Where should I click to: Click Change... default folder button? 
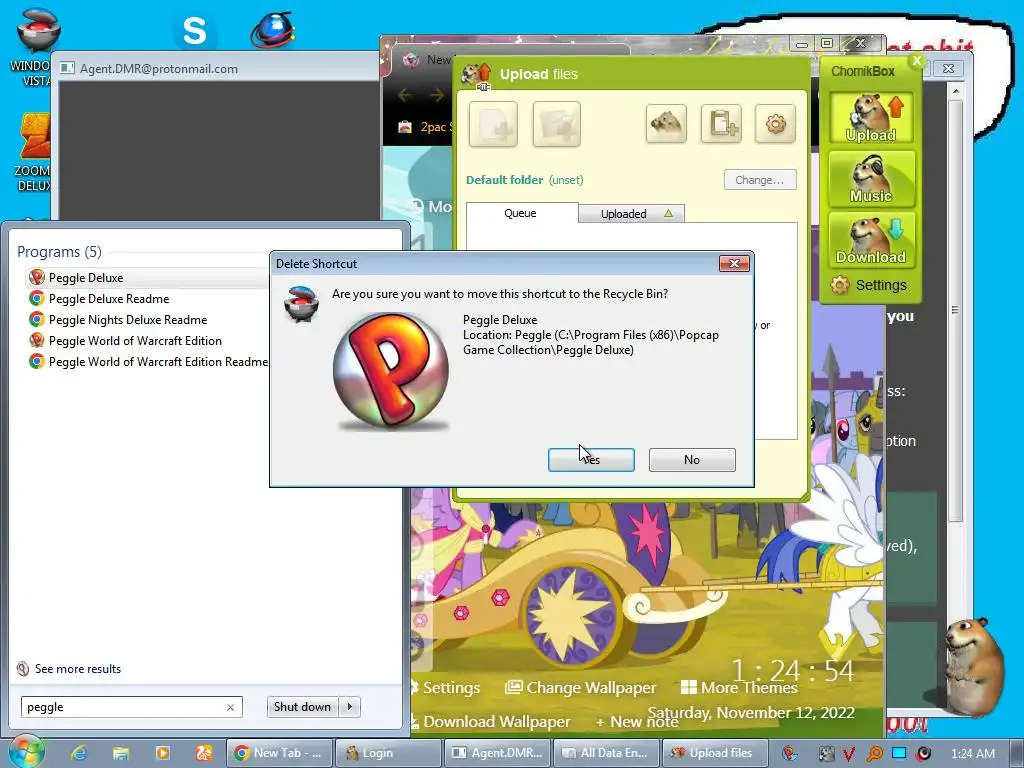[760, 180]
